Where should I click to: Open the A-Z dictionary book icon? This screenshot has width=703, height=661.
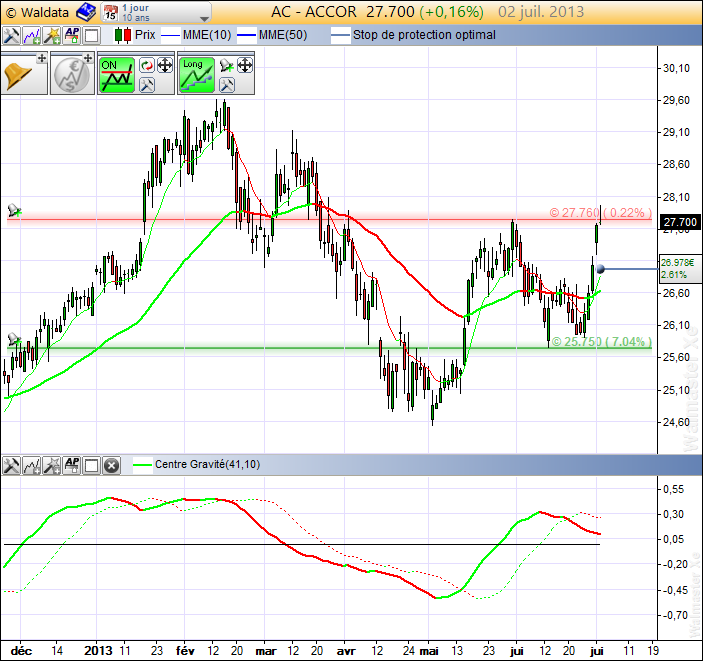tap(85, 12)
